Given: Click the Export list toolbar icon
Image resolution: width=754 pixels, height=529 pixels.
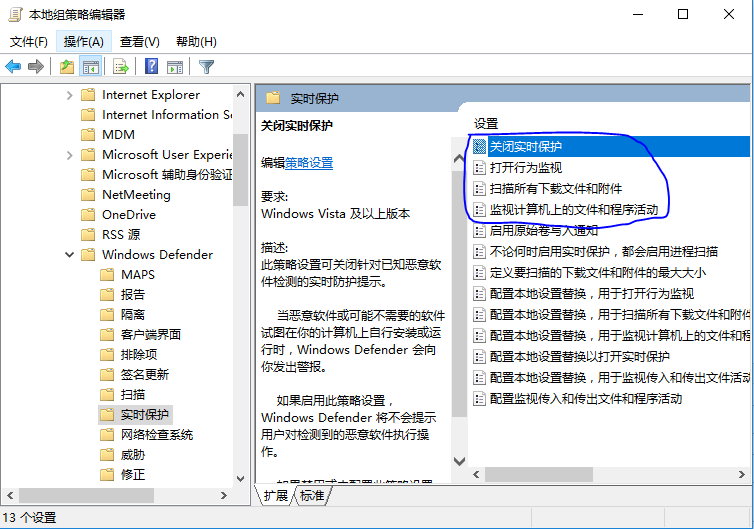Looking at the screenshot, I should pyautogui.click(x=121, y=66).
